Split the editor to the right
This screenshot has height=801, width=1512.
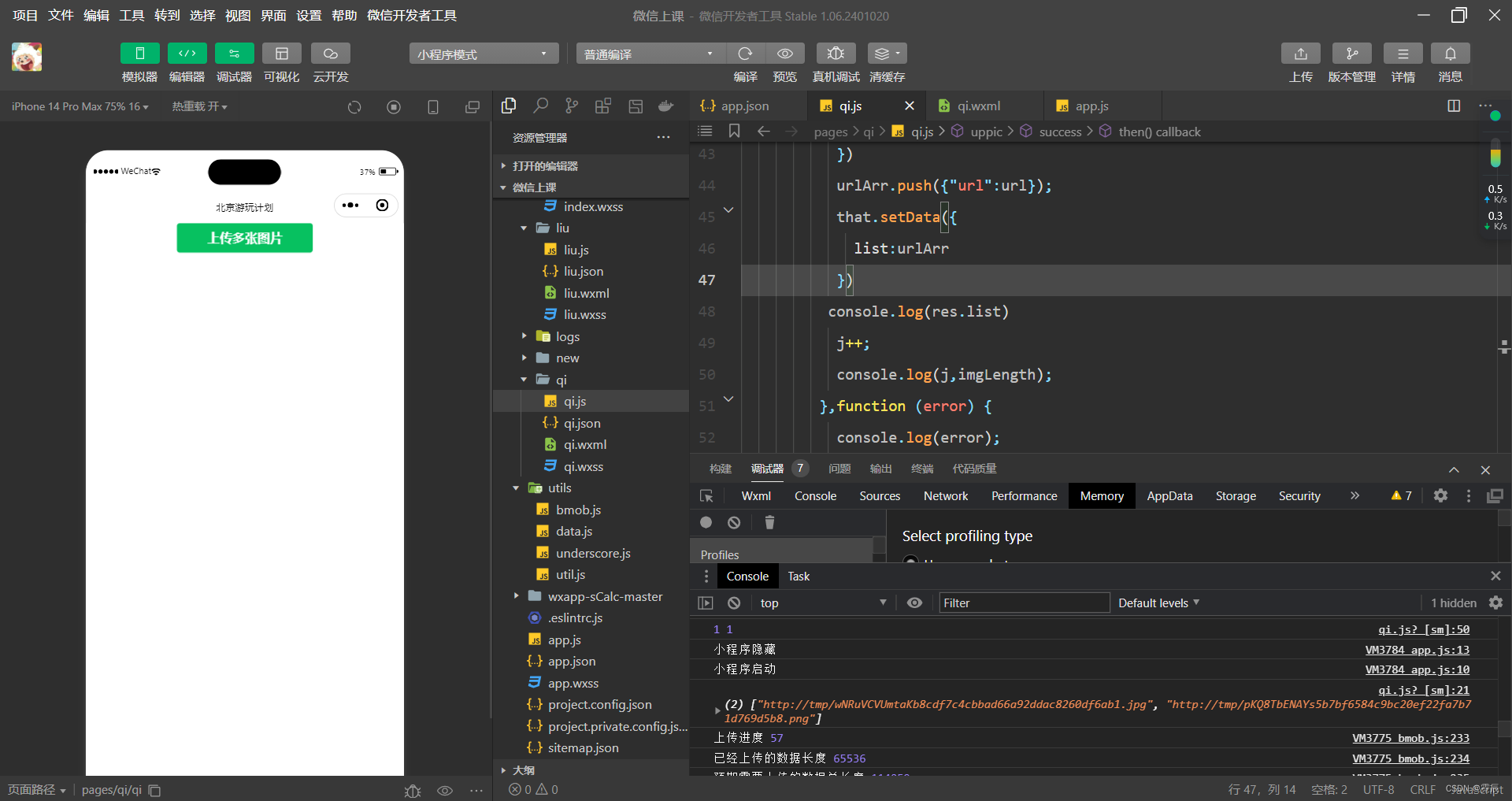pos(1454,106)
